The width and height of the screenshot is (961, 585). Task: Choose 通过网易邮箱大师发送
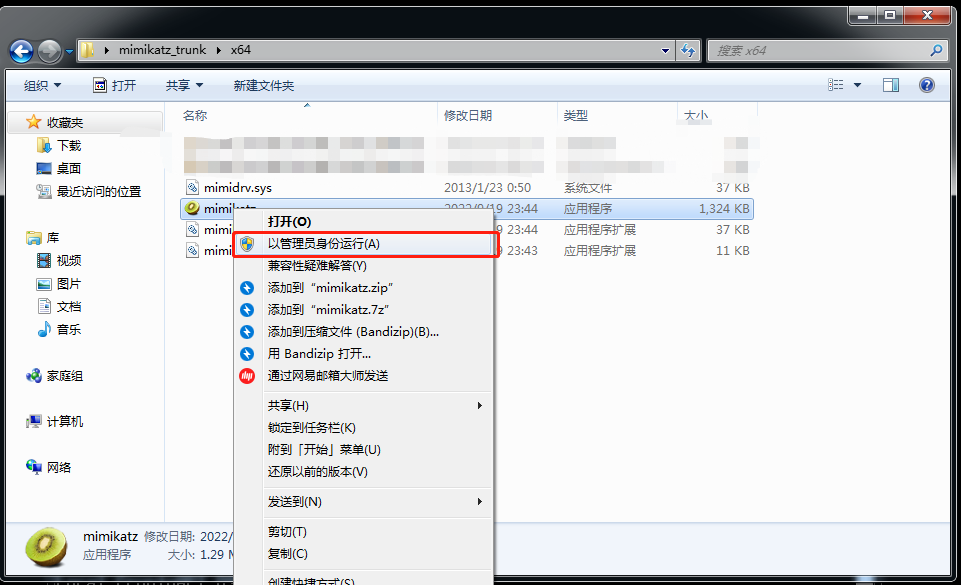tap(362, 376)
